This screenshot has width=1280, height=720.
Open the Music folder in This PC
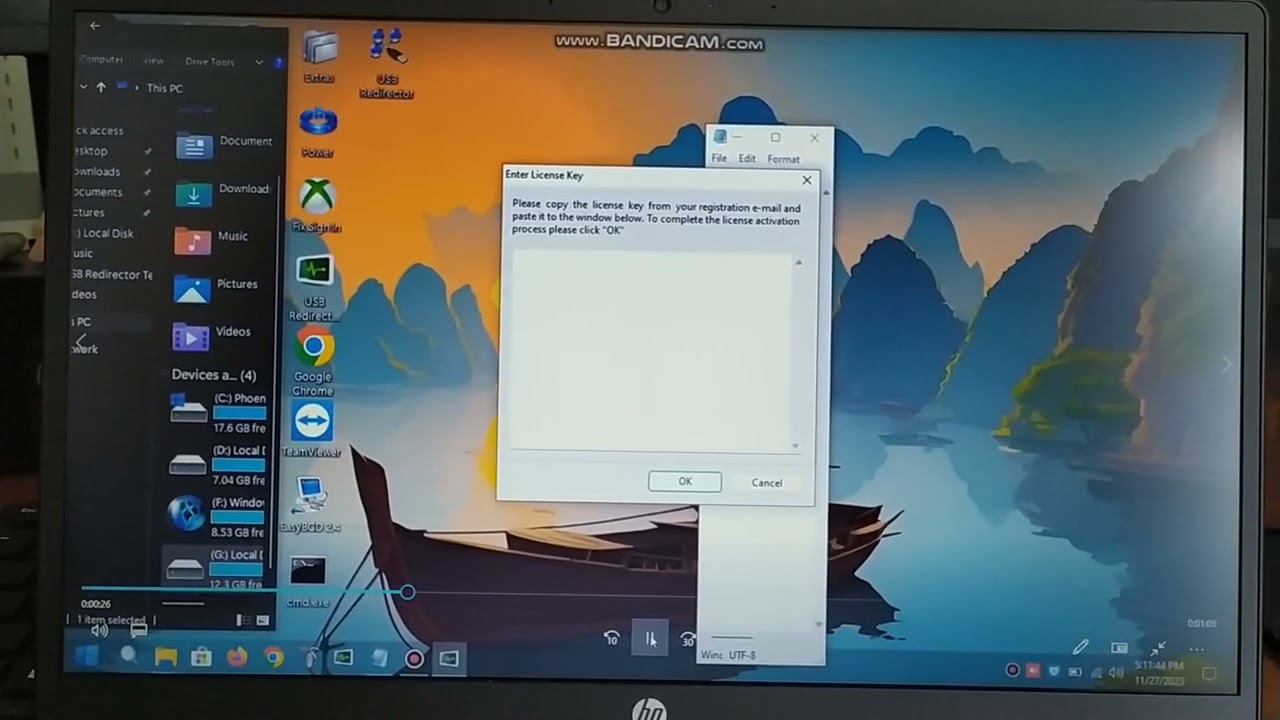tap(212, 239)
